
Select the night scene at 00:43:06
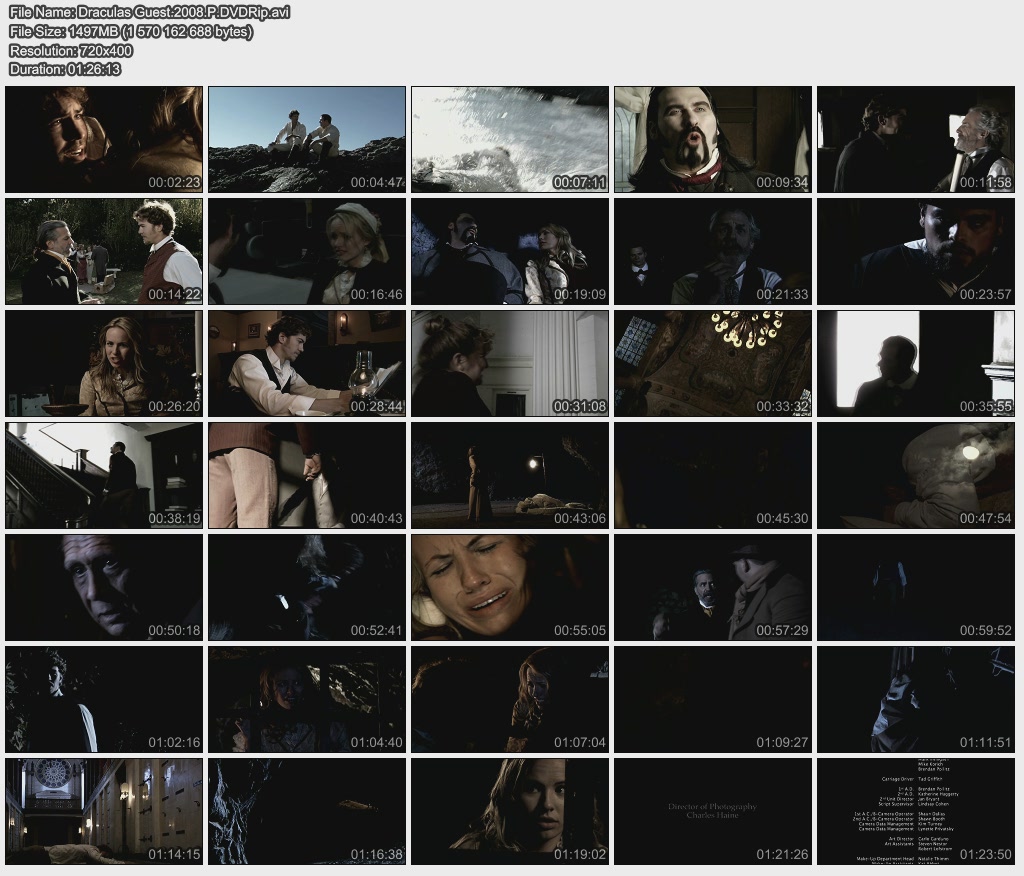510,476
